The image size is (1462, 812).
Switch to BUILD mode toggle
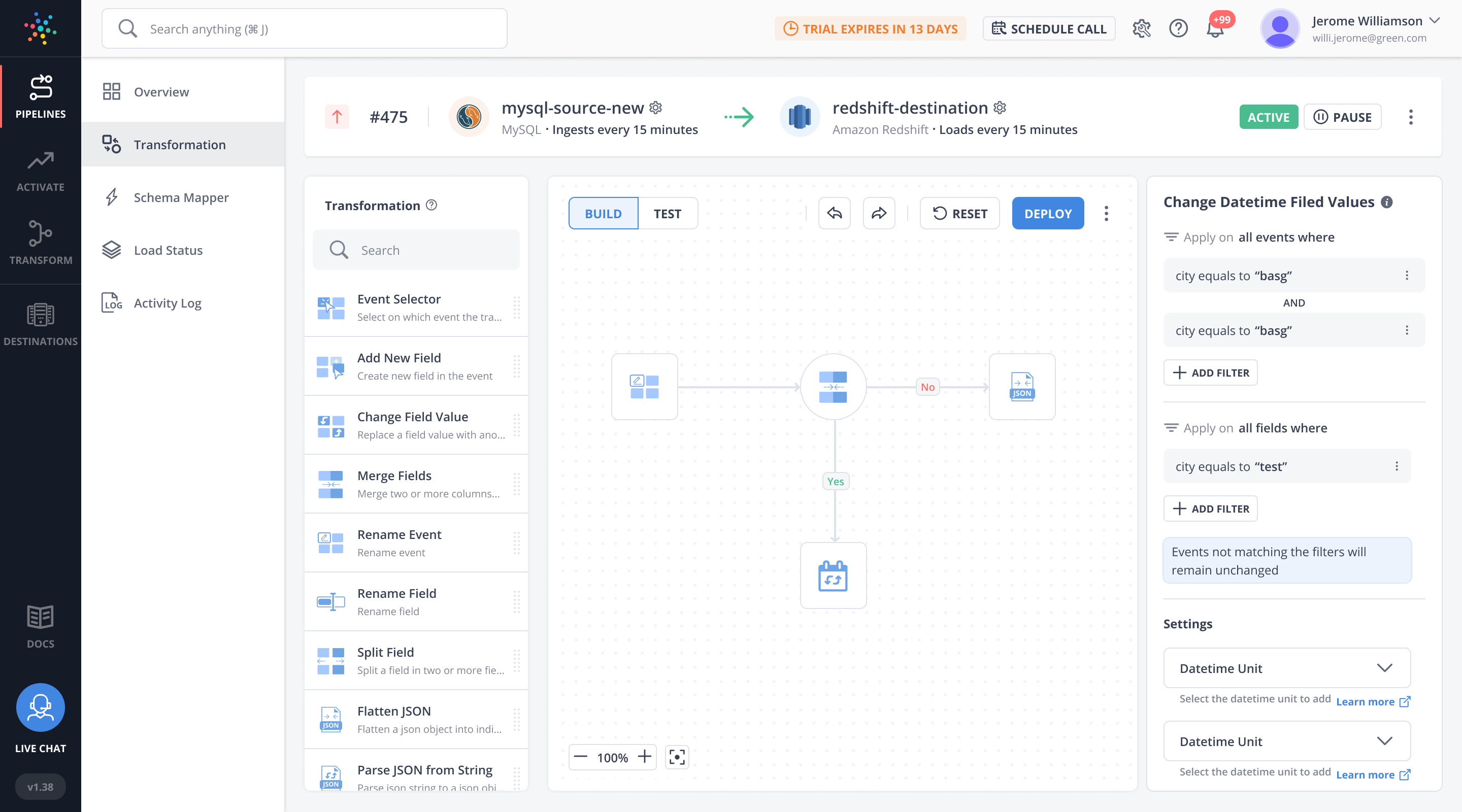[603, 213]
